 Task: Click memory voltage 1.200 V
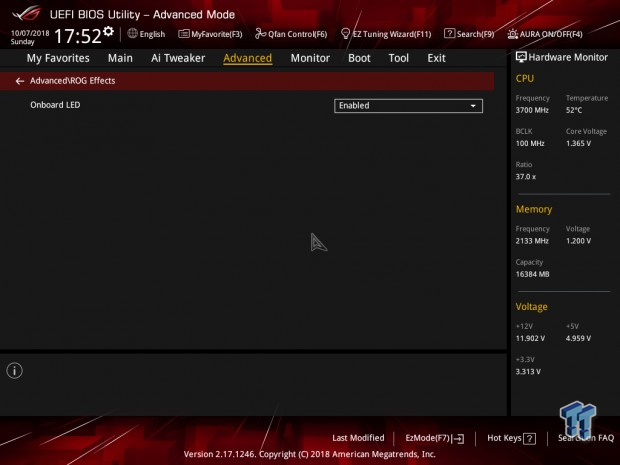pyautogui.click(x=578, y=241)
